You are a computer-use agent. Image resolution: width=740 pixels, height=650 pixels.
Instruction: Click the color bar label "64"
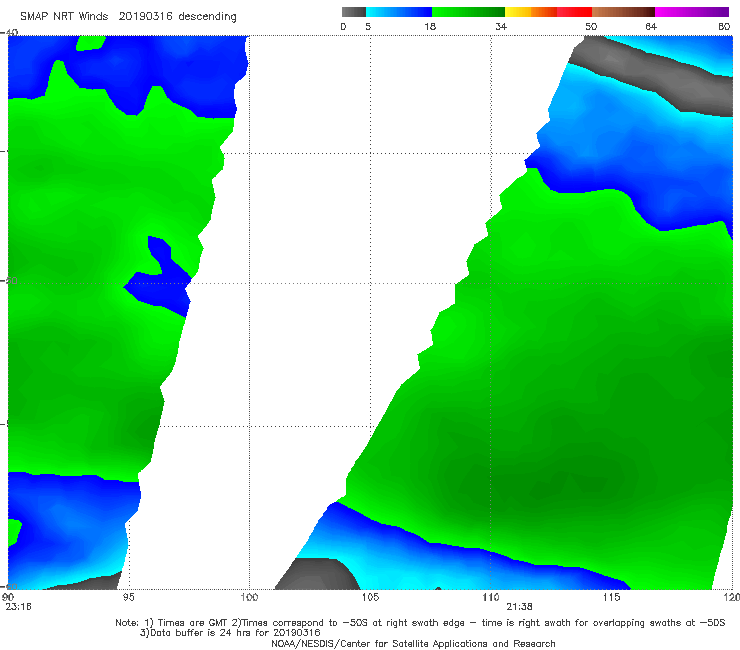click(x=651, y=26)
